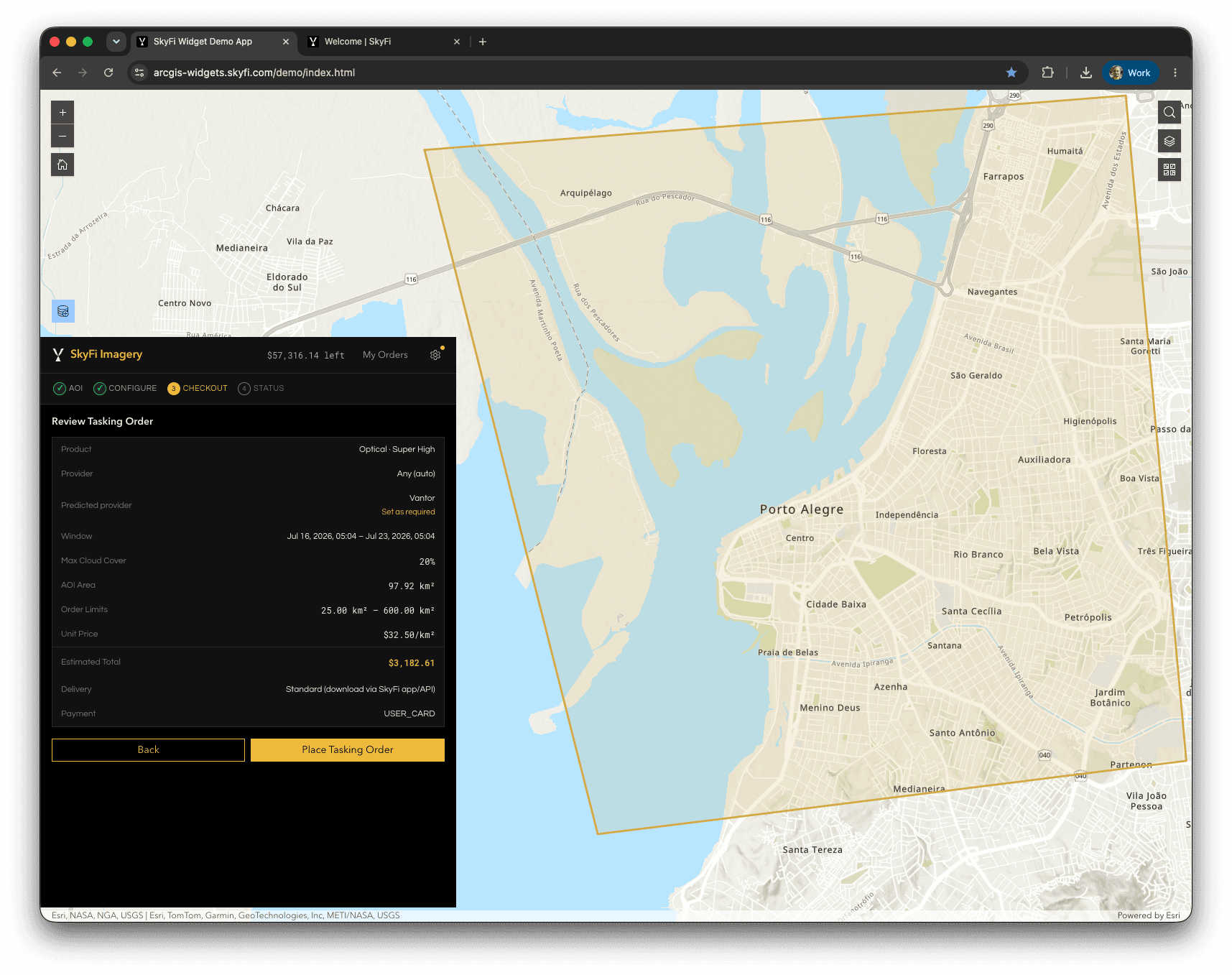Return to the CONFIGURE step
This screenshot has width=1232, height=975.
click(125, 389)
